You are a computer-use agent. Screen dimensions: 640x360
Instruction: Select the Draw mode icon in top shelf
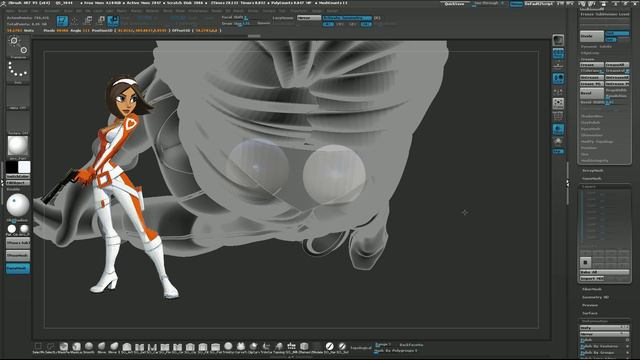[75, 21]
